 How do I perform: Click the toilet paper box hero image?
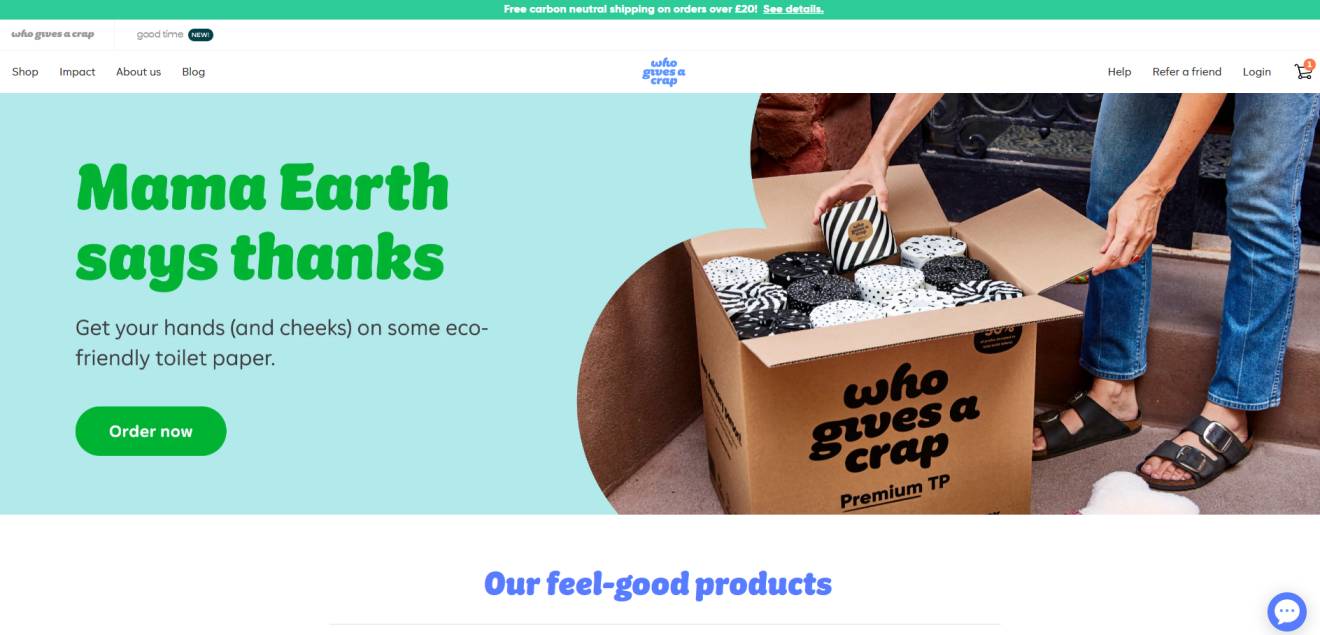(948, 304)
